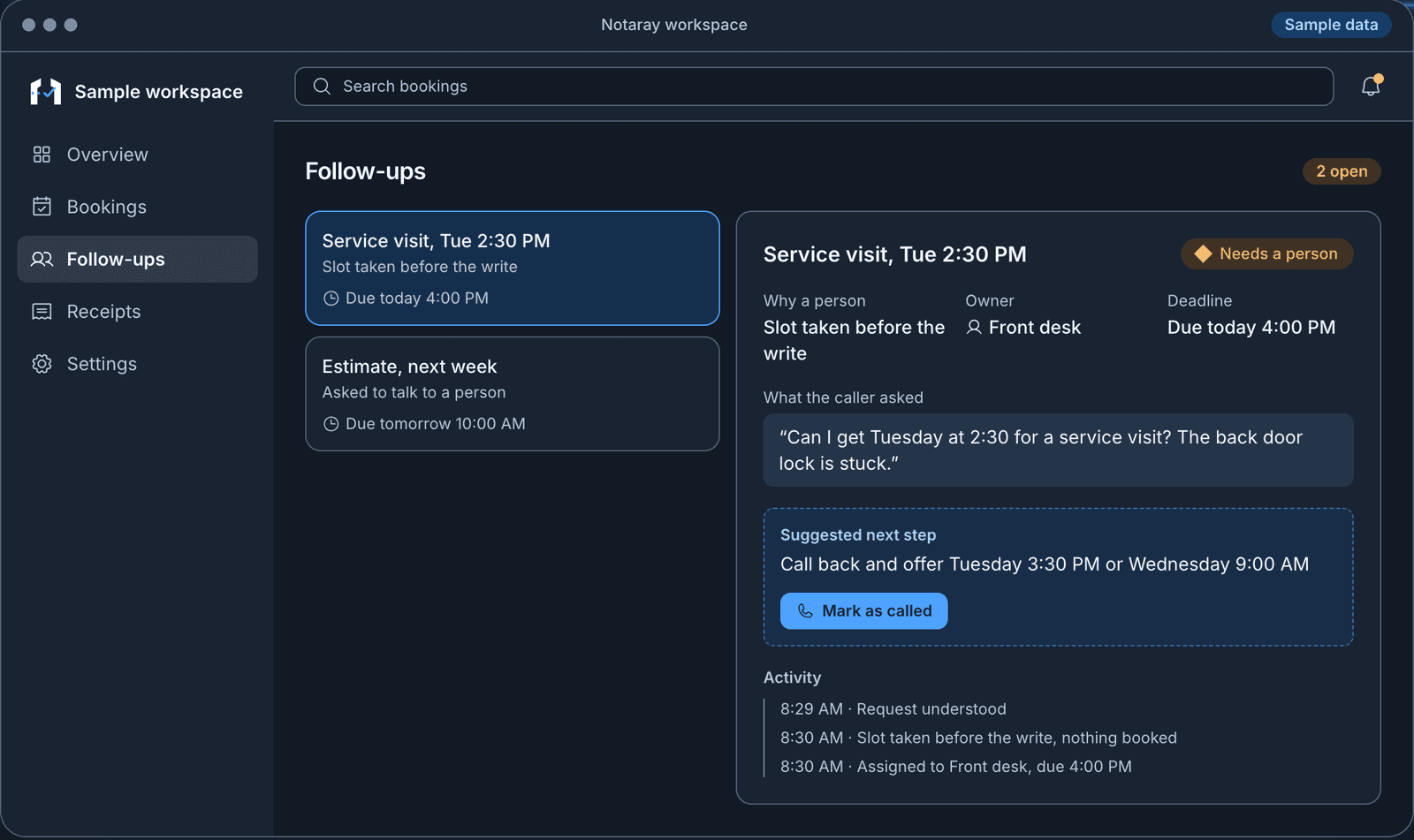Viewport: 1414px width, 840px height.
Task: Click the Assigned to Front desk activity entry
Action: (x=956, y=767)
